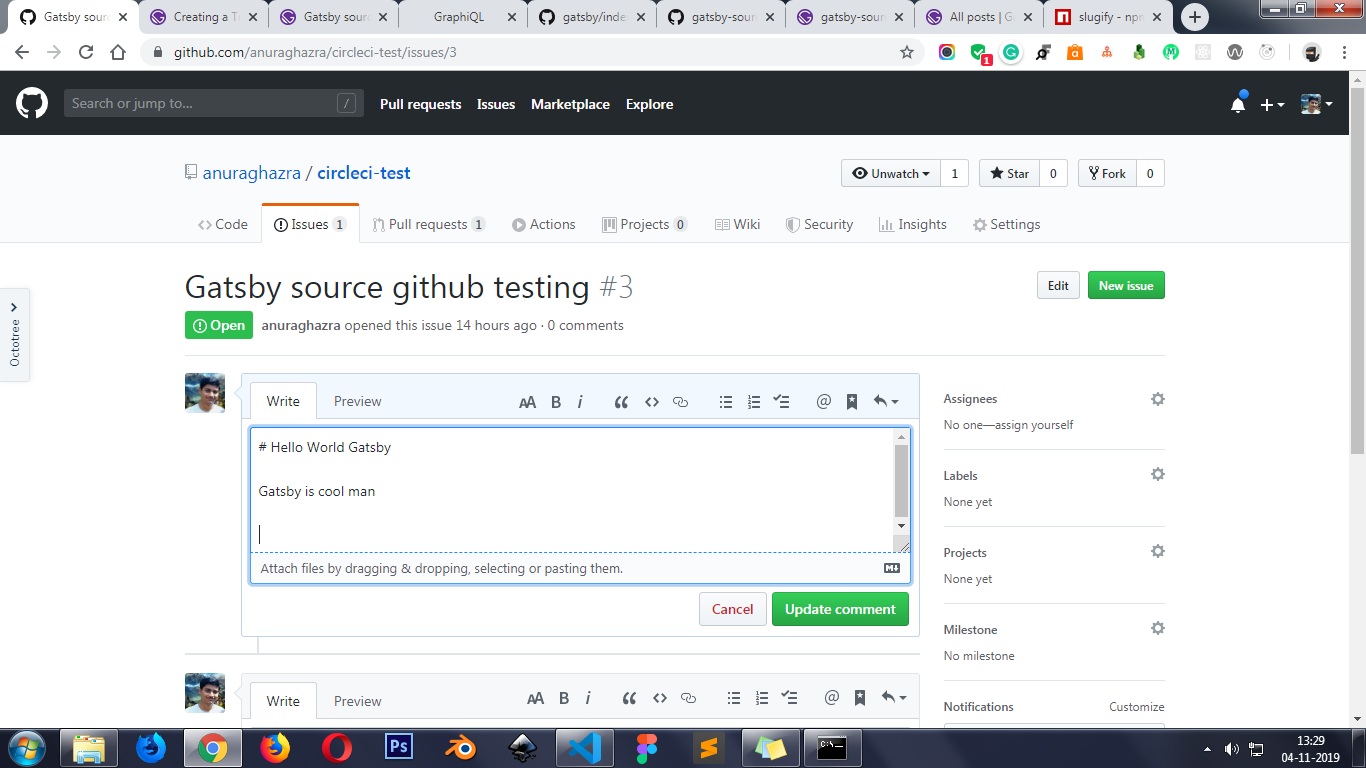Open the repository Settings tab
Viewport: 1366px width, 768px height.
click(1007, 224)
